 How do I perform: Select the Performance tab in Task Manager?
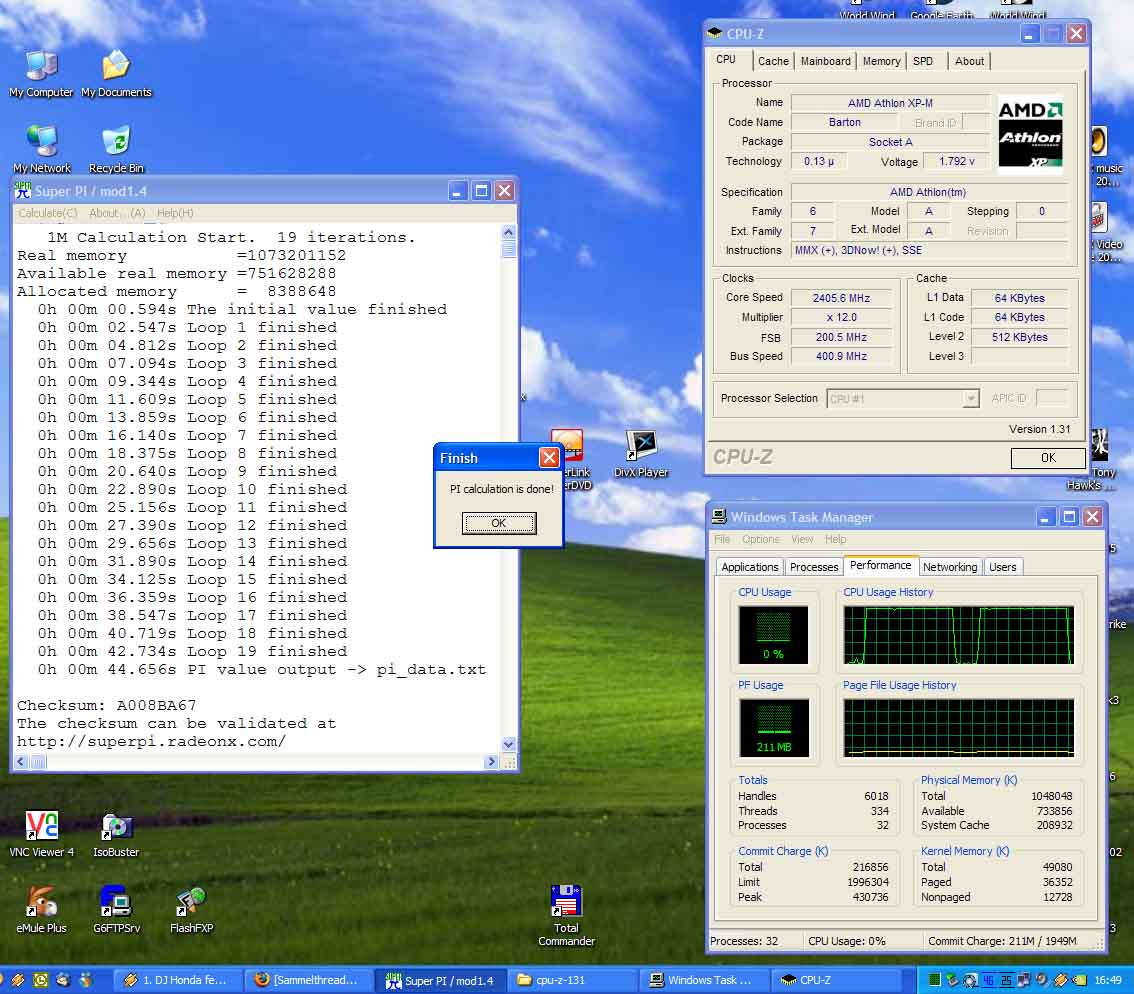(880, 565)
